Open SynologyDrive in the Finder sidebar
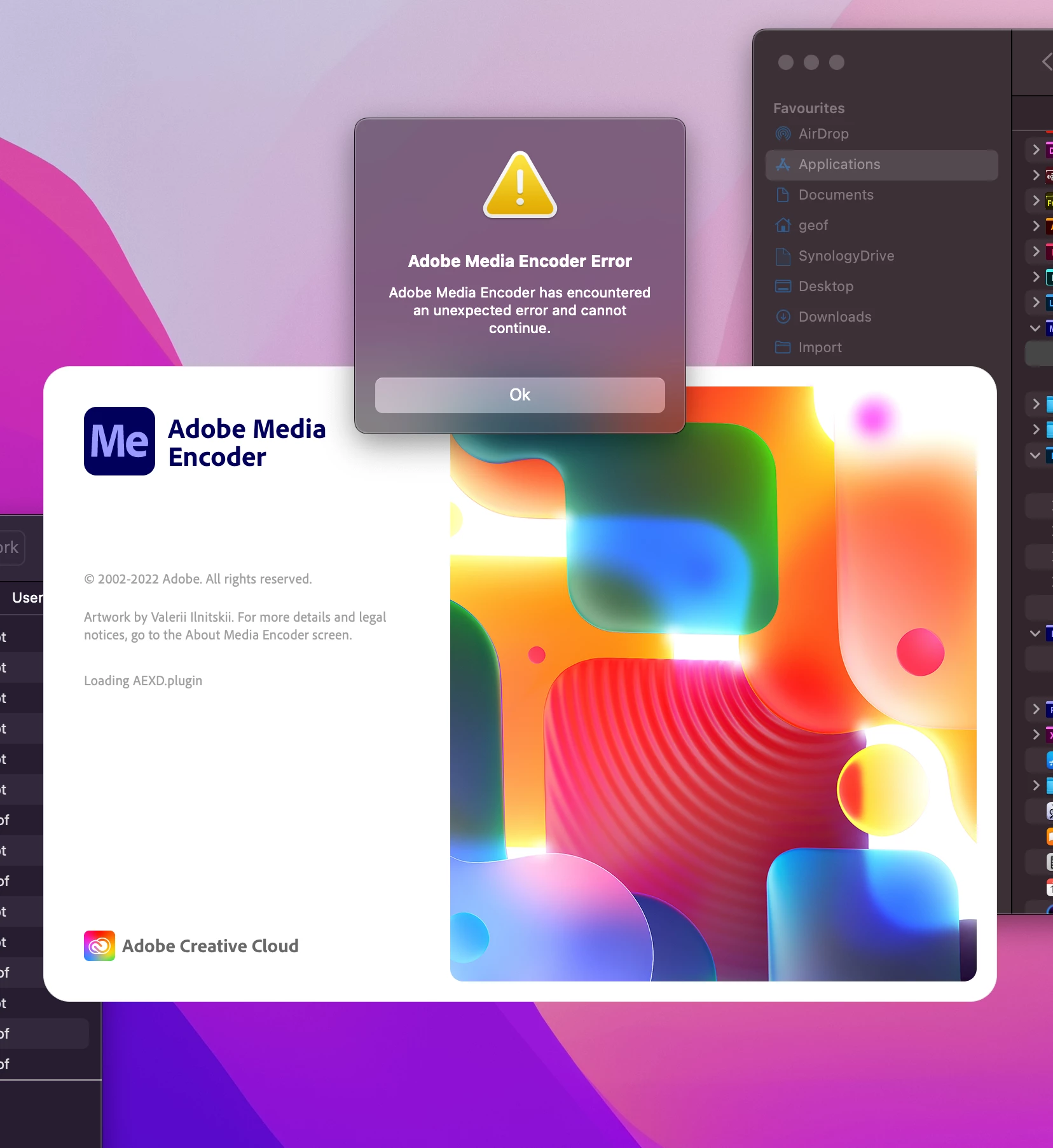 (x=881, y=256)
